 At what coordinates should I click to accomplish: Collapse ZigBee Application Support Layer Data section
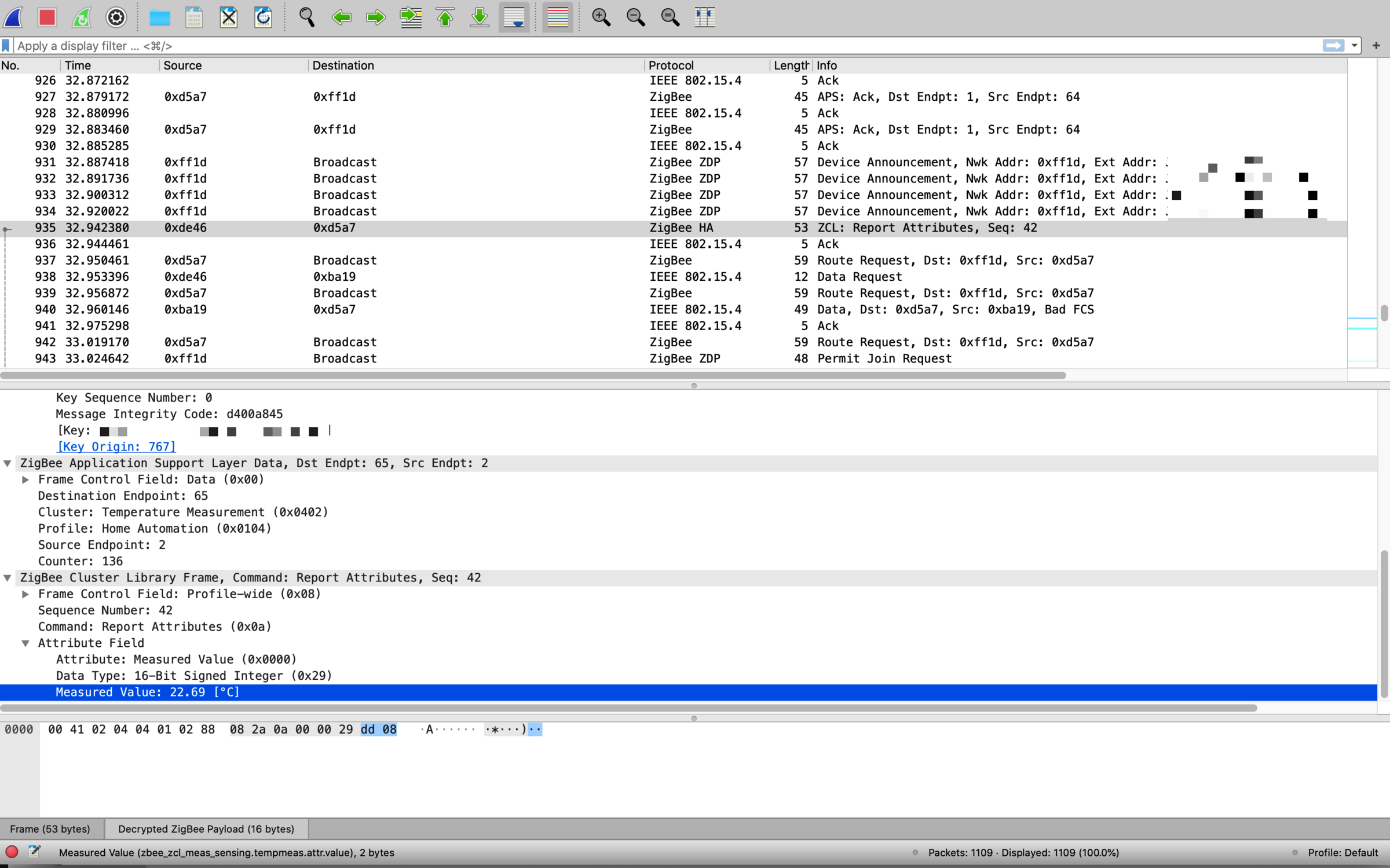click(x=8, y=463)
